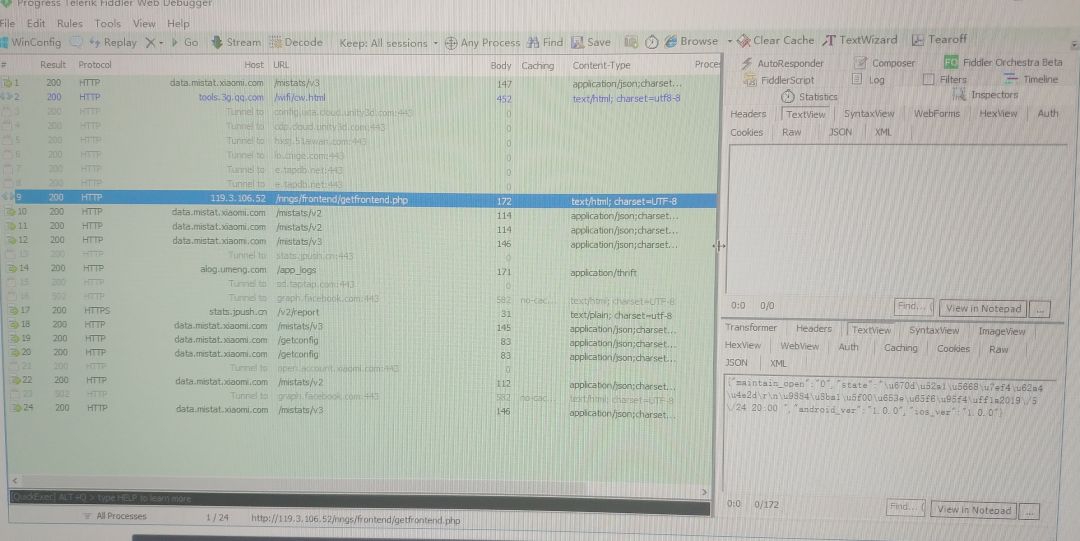
Task: Select the Caching response tab
Action: [900, 348]
